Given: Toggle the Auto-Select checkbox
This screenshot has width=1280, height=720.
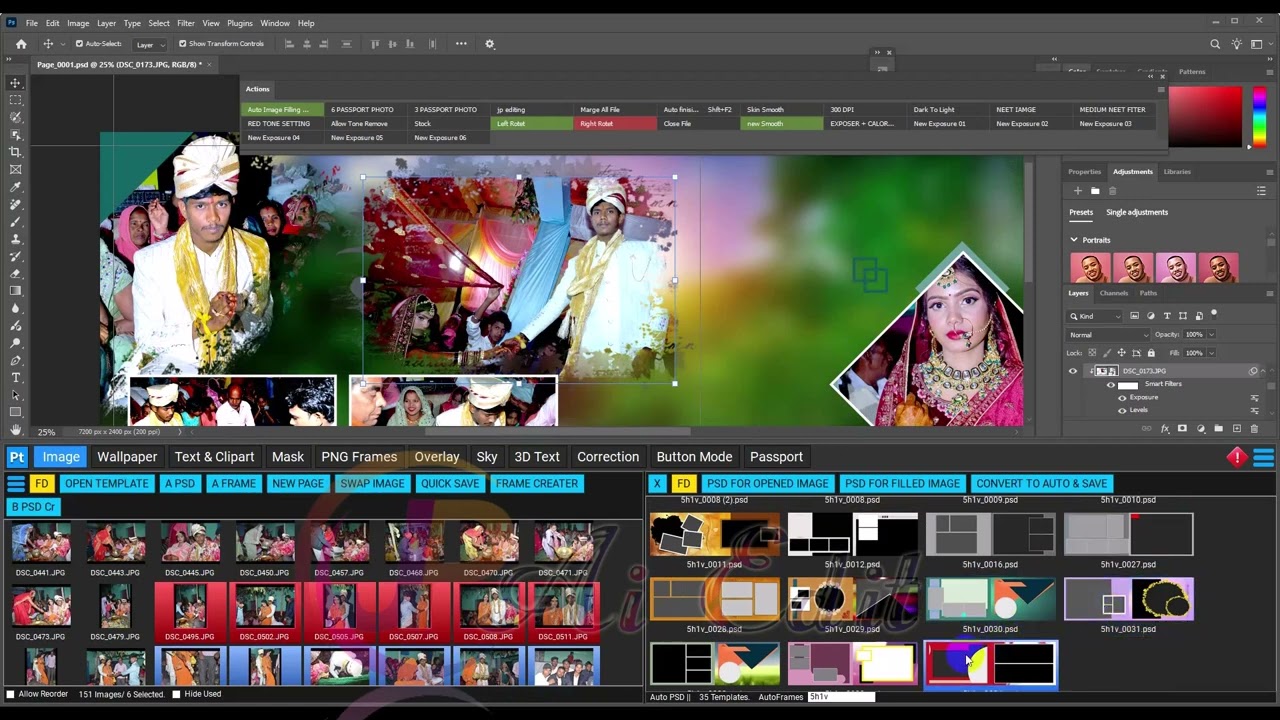Looking at the screenshot, I should pos(79,44).
